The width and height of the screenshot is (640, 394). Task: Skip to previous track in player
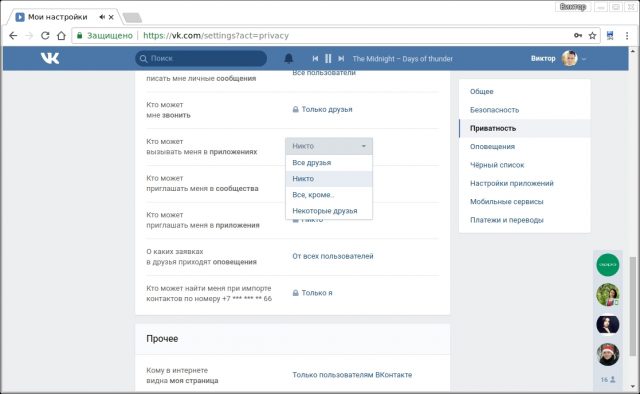click(x=315, y=58)
